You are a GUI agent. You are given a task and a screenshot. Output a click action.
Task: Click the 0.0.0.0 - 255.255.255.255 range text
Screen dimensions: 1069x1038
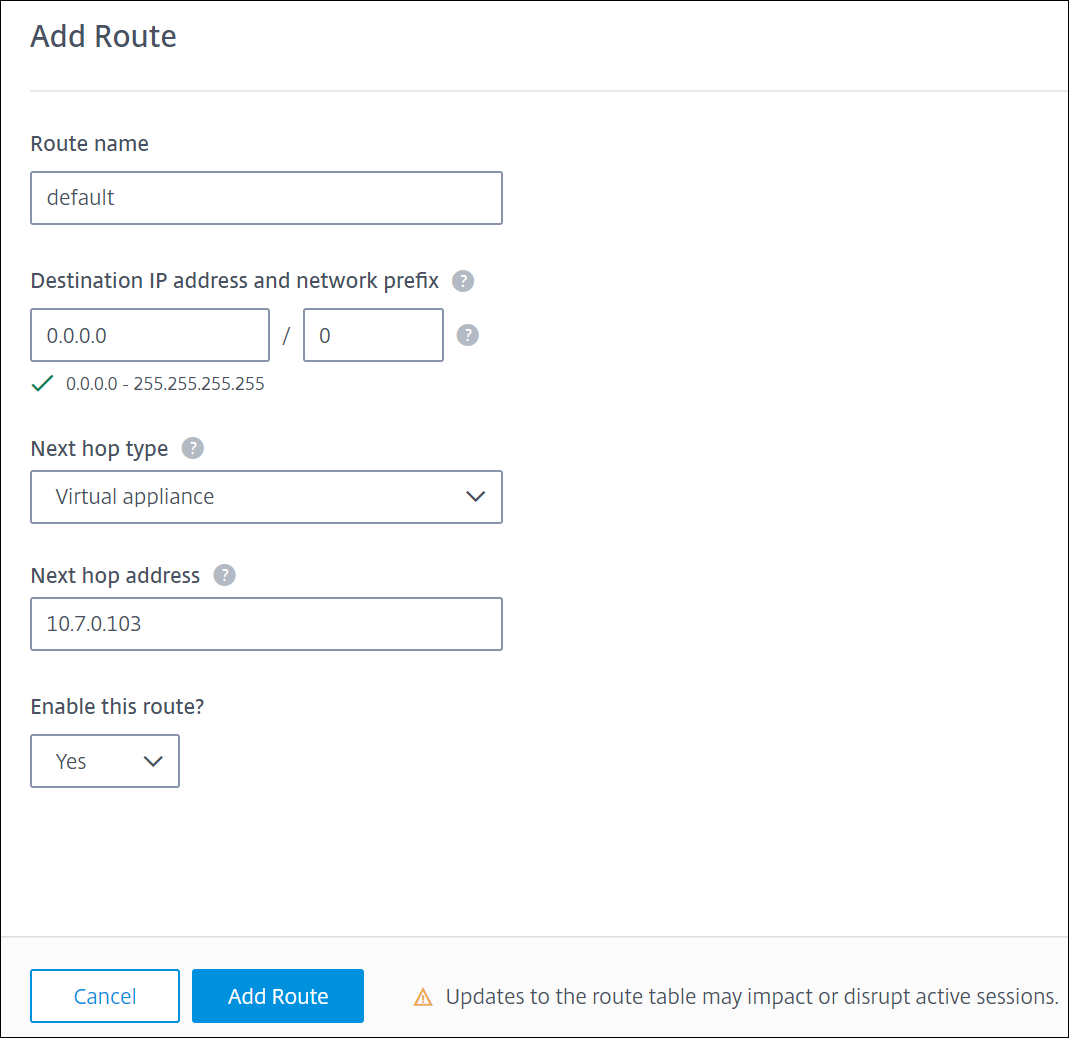click(x=165, y=384)
